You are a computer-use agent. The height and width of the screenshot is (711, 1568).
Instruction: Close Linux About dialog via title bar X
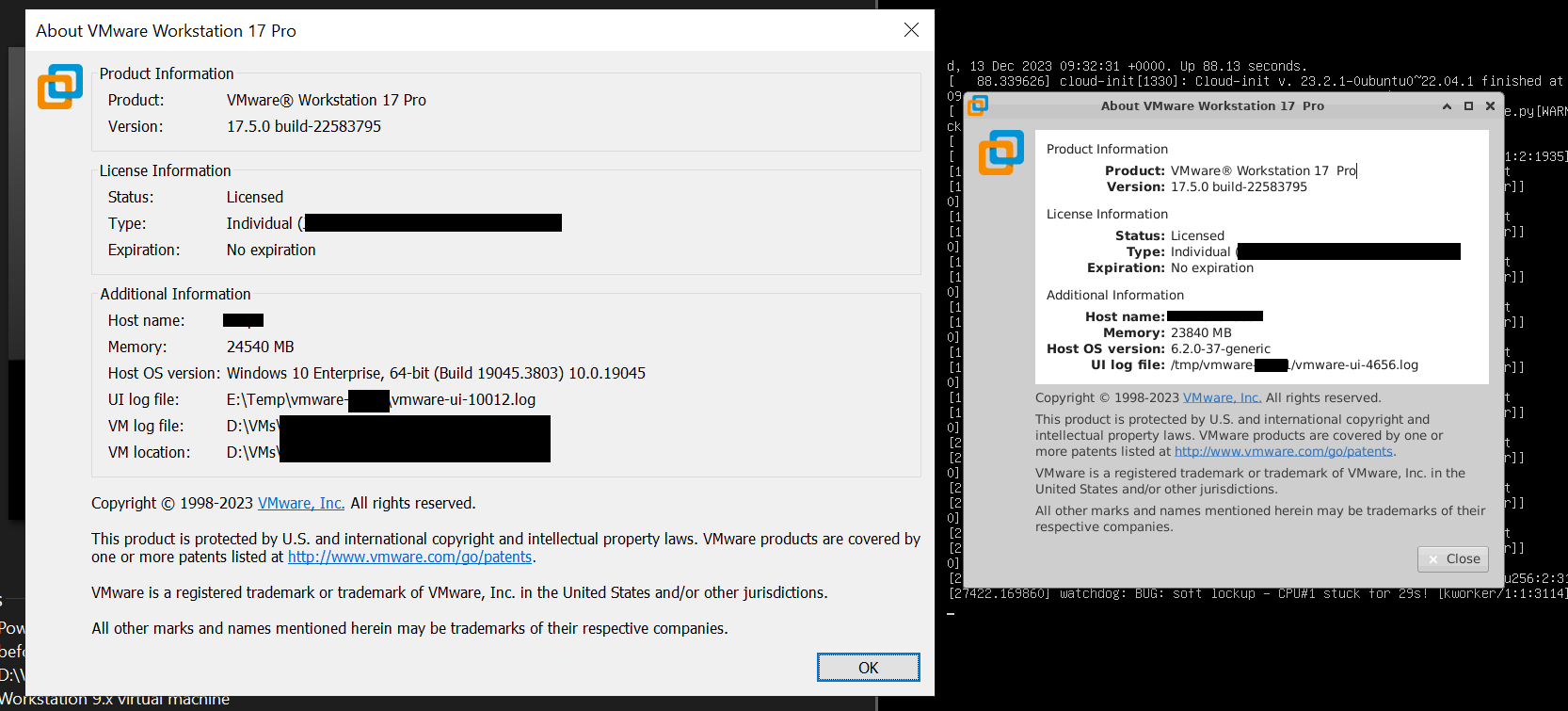[1490, 106]
